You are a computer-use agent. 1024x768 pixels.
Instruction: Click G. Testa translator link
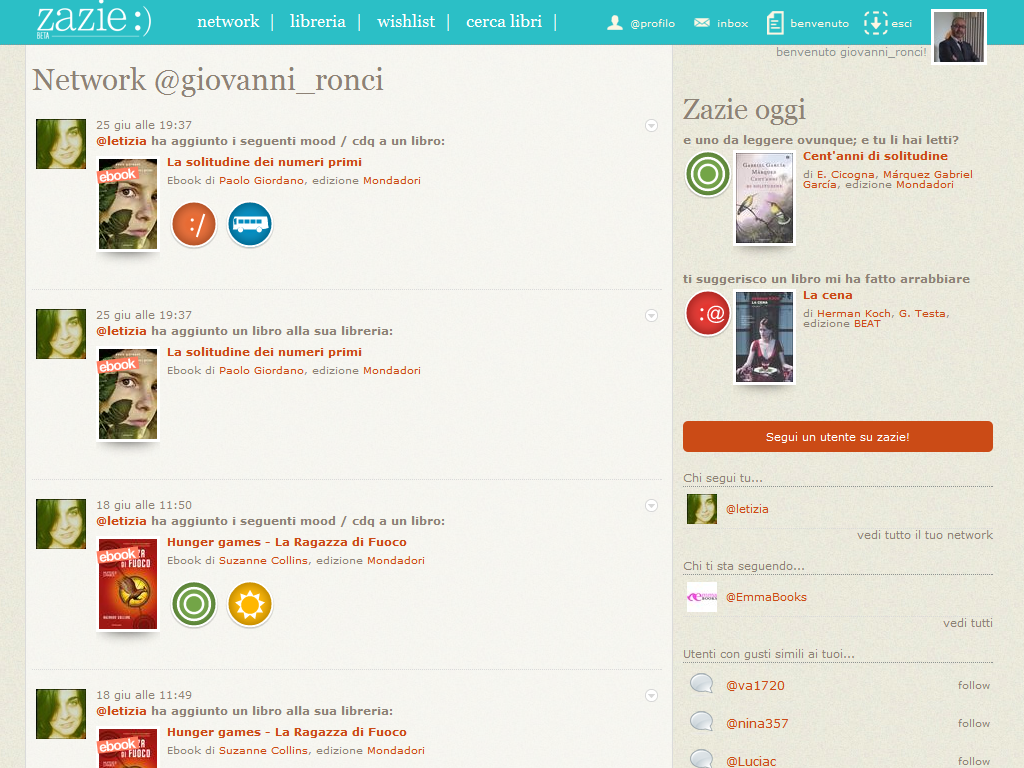[922, 313]
